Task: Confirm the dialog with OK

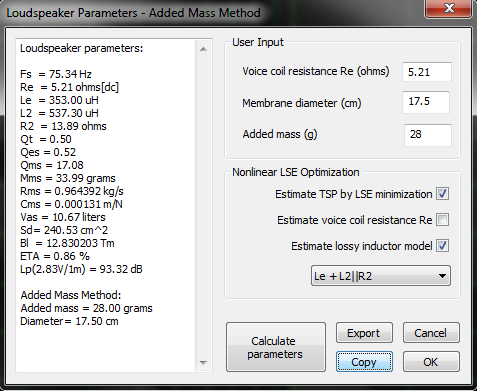Action: 431,362
